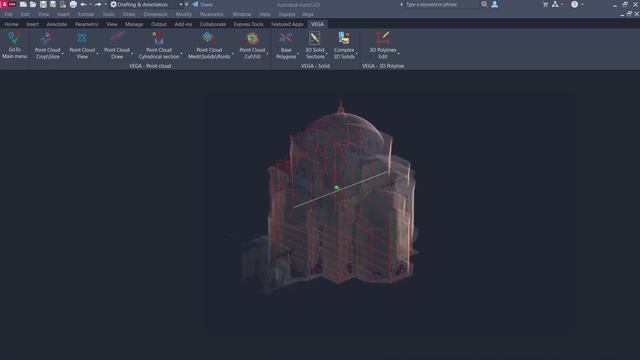Open the Format menu
The width and height of the screenshot is (640, 360).
coord(86,14)
